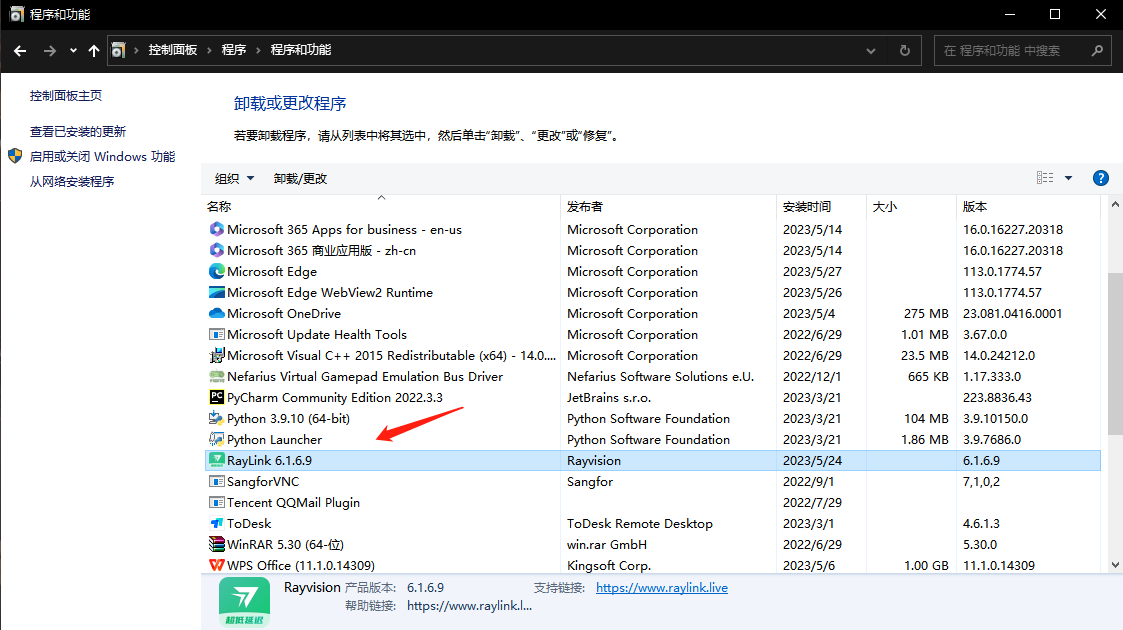Open 启用或关闭 Windows 功能 link
The width and height of the screenshot is (1123, 630).
pos(102,157)
